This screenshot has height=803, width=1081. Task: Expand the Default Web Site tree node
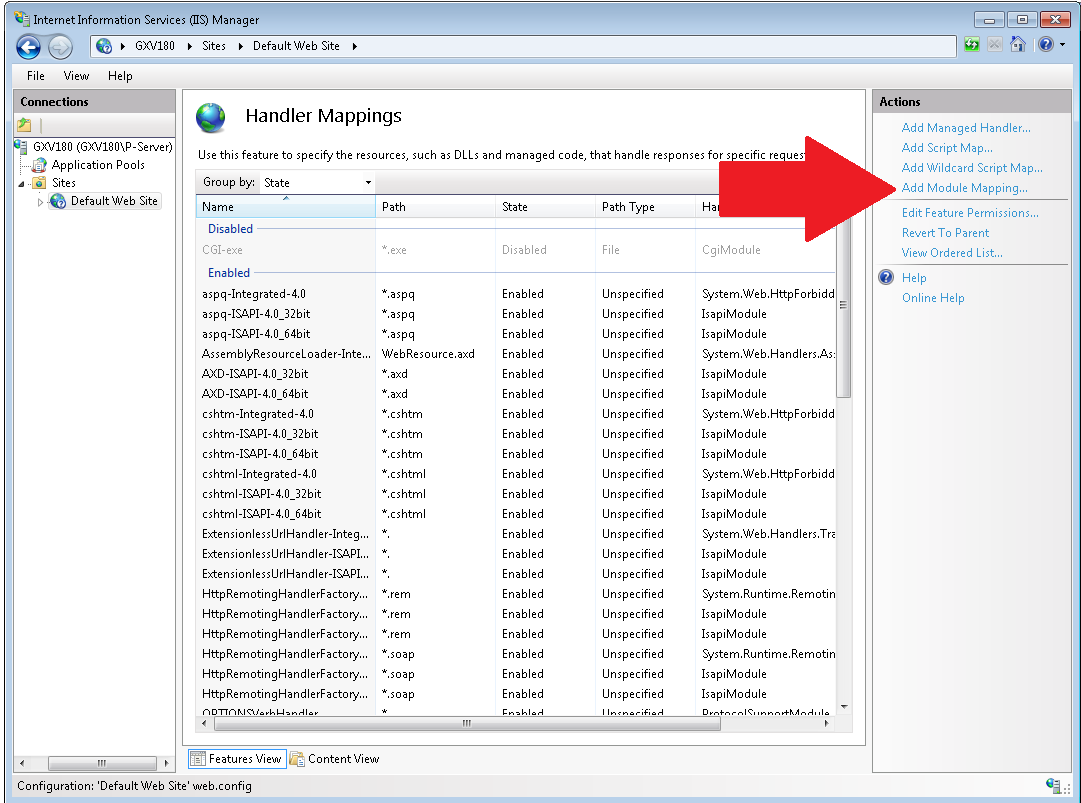point(41,202)
